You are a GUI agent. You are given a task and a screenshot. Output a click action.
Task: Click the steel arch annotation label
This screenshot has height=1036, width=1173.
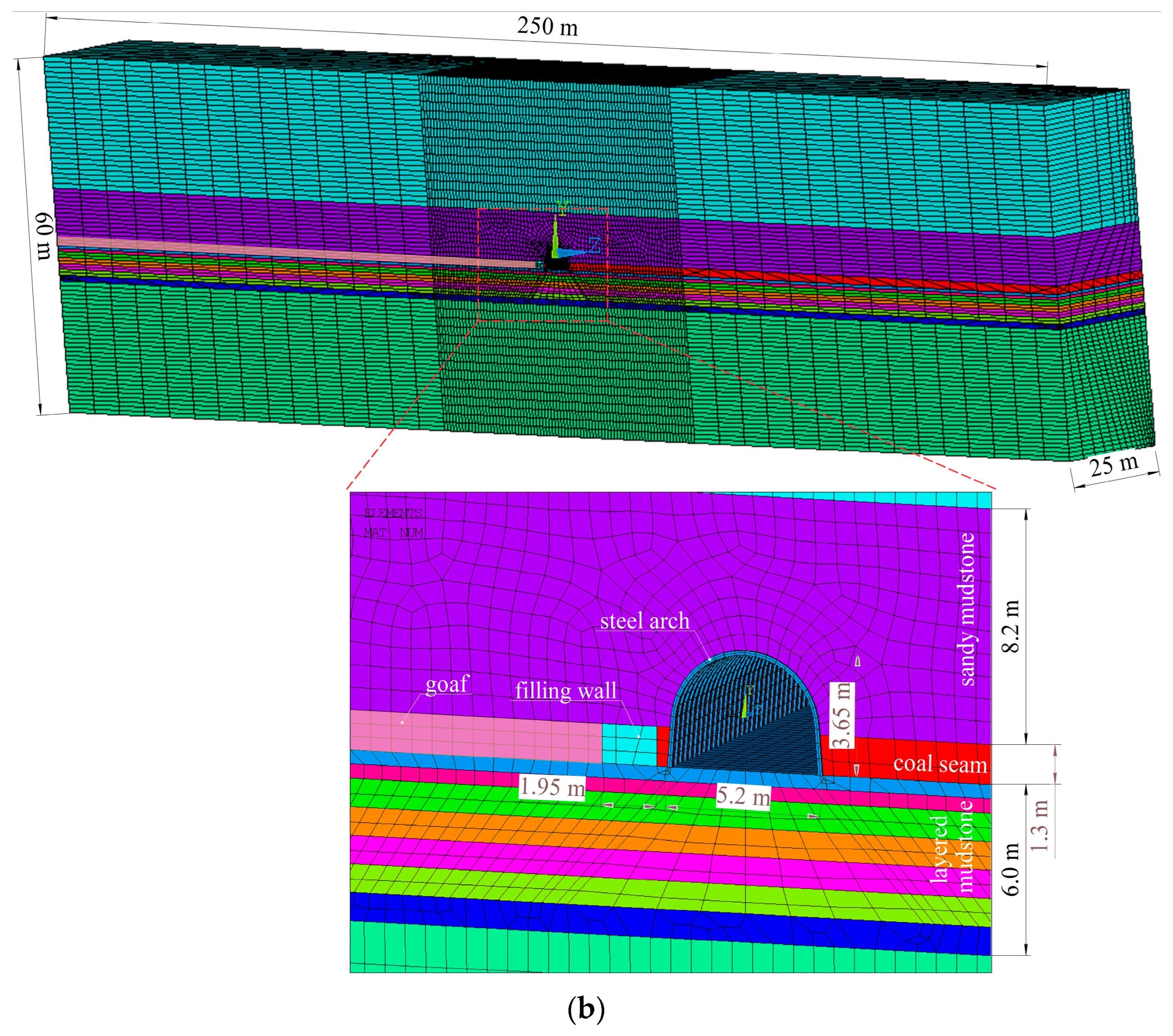[x=645, y=621]
